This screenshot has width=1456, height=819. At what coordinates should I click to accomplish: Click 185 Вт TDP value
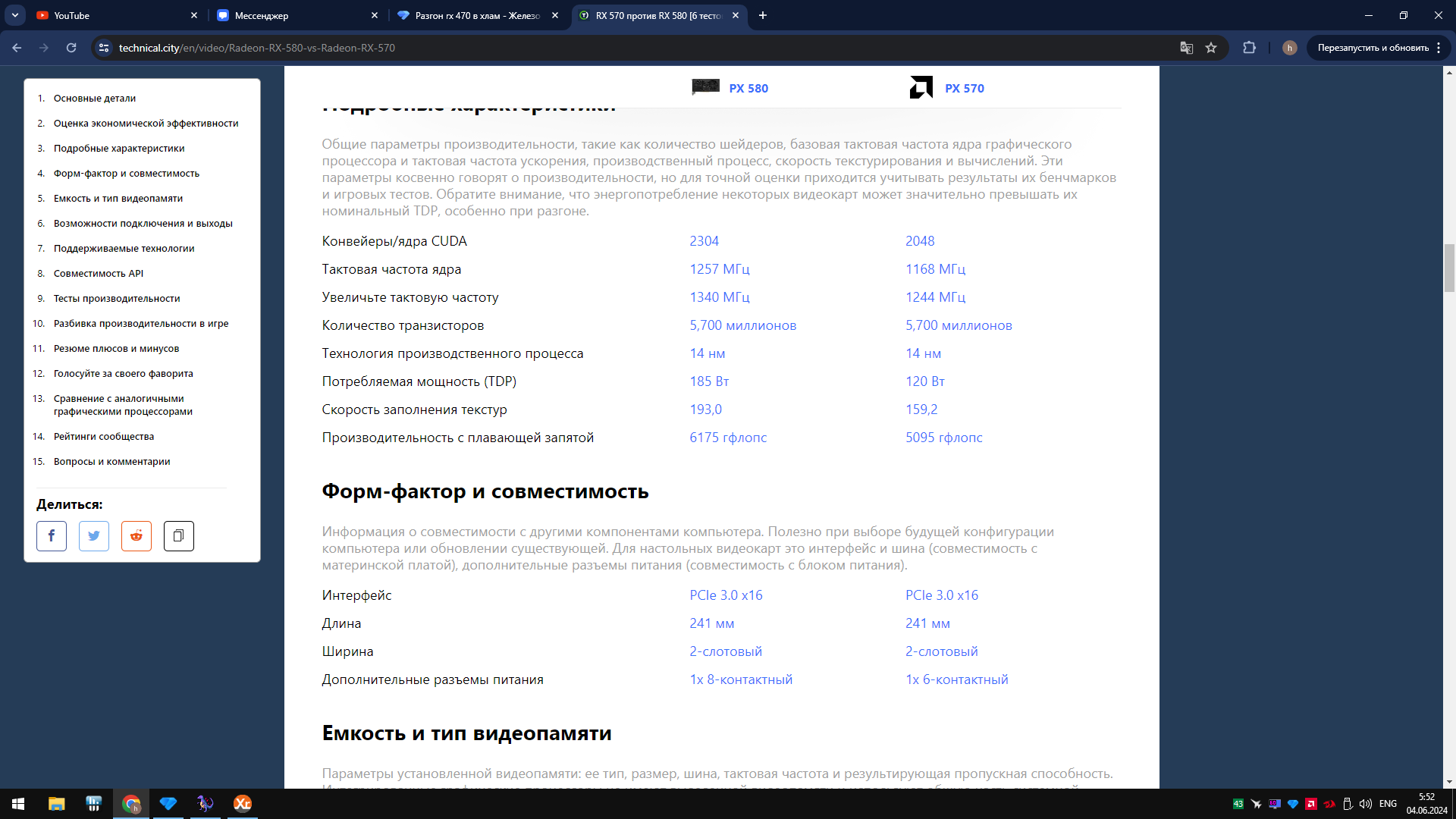pos(709,381)
